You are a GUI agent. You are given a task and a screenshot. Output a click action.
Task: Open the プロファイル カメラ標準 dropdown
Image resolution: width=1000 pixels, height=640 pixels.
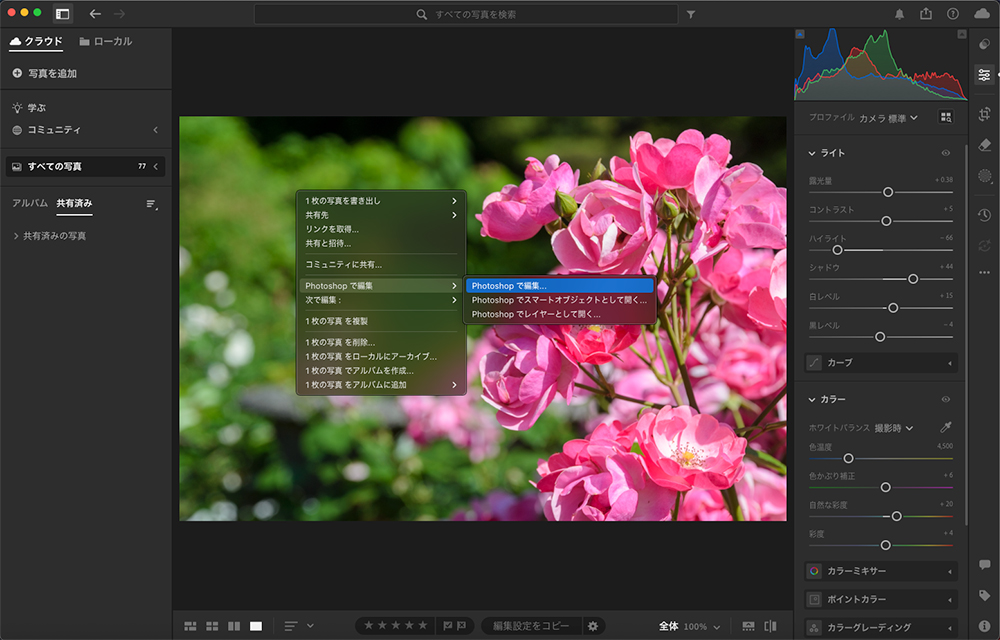888,118
